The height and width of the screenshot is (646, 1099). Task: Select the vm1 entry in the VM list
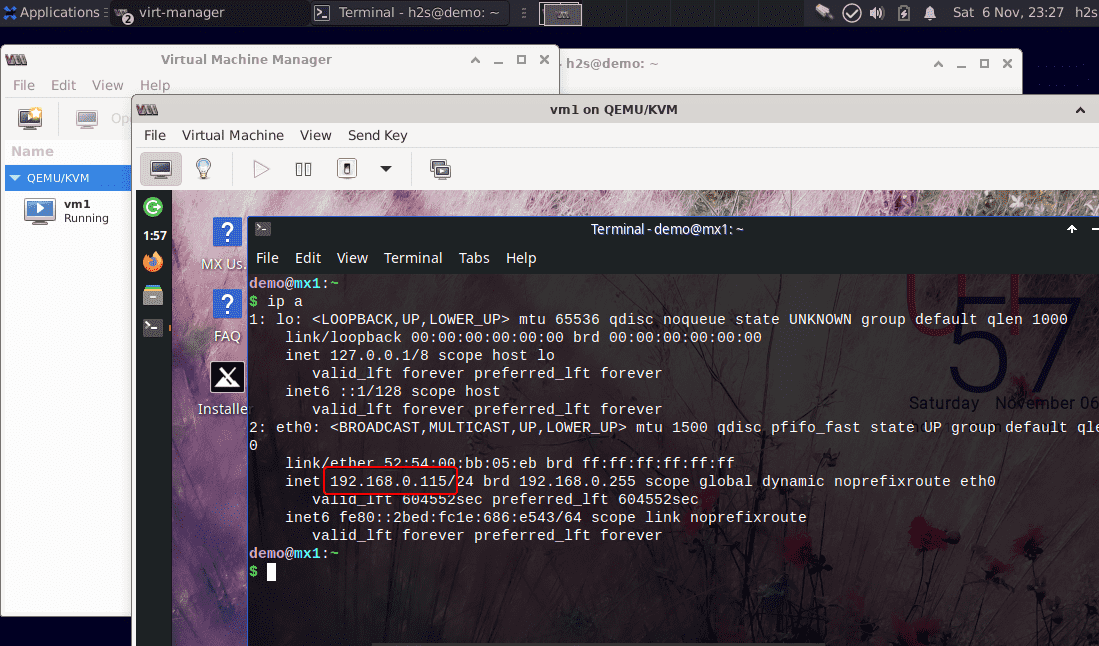click(x=75, y=210)
